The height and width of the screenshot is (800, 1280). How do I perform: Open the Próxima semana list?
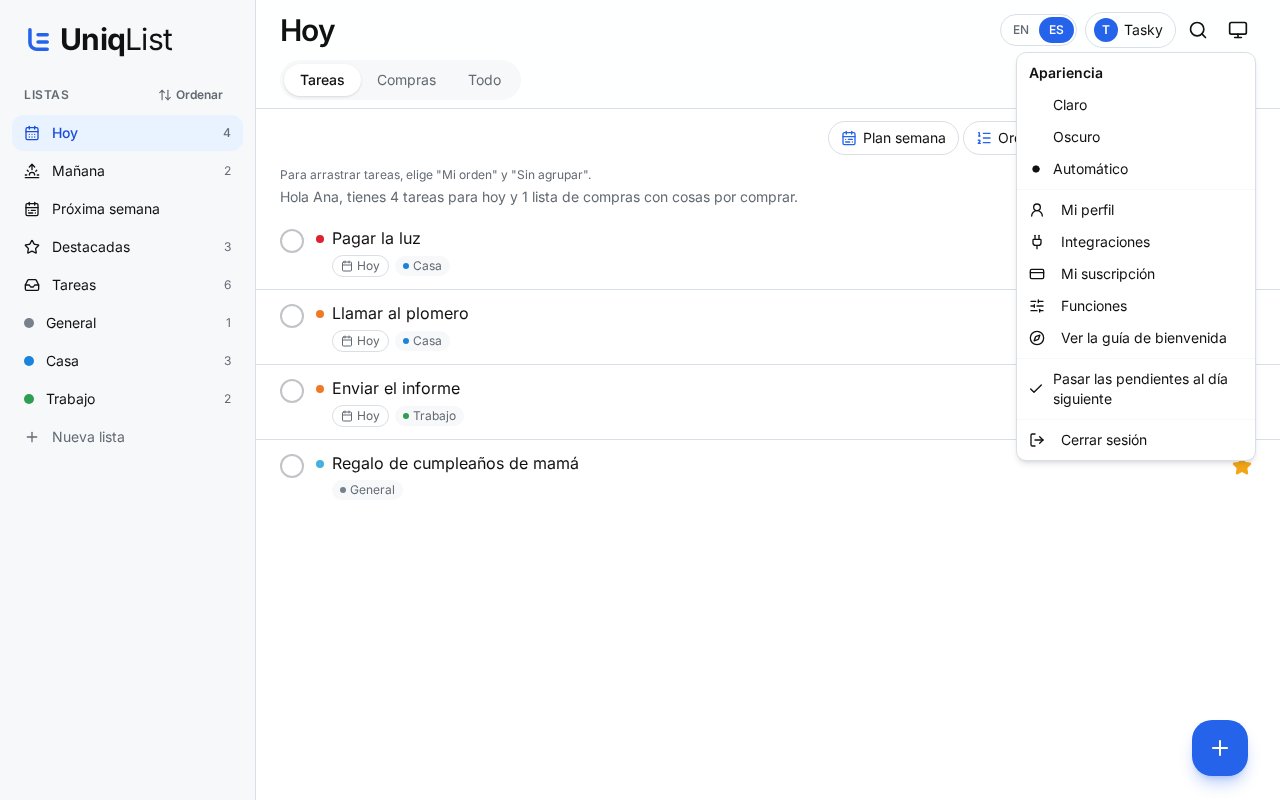127,209
